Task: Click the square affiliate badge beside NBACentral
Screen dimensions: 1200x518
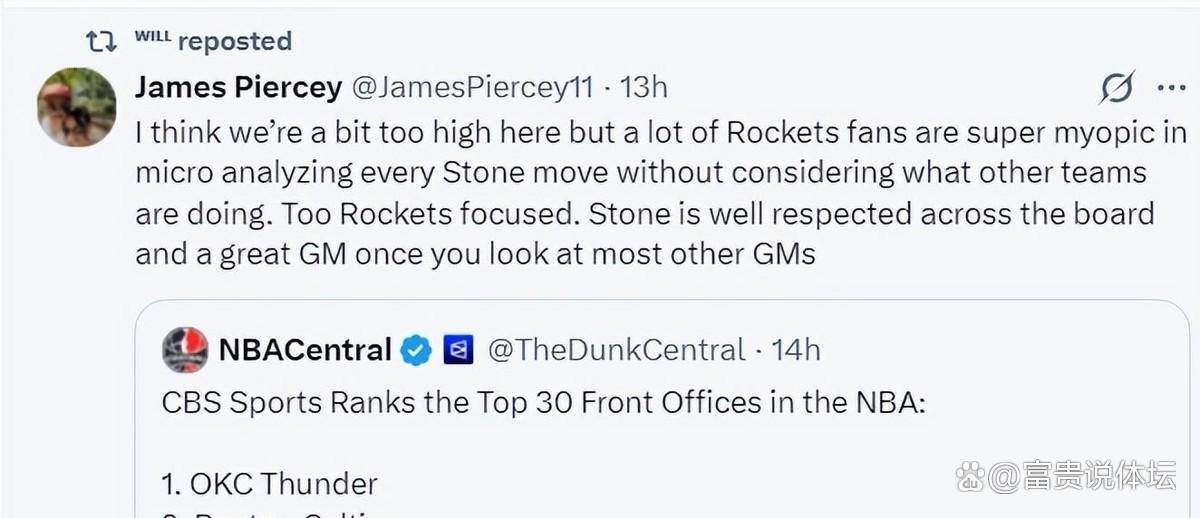Action: [x=458, y=350]
